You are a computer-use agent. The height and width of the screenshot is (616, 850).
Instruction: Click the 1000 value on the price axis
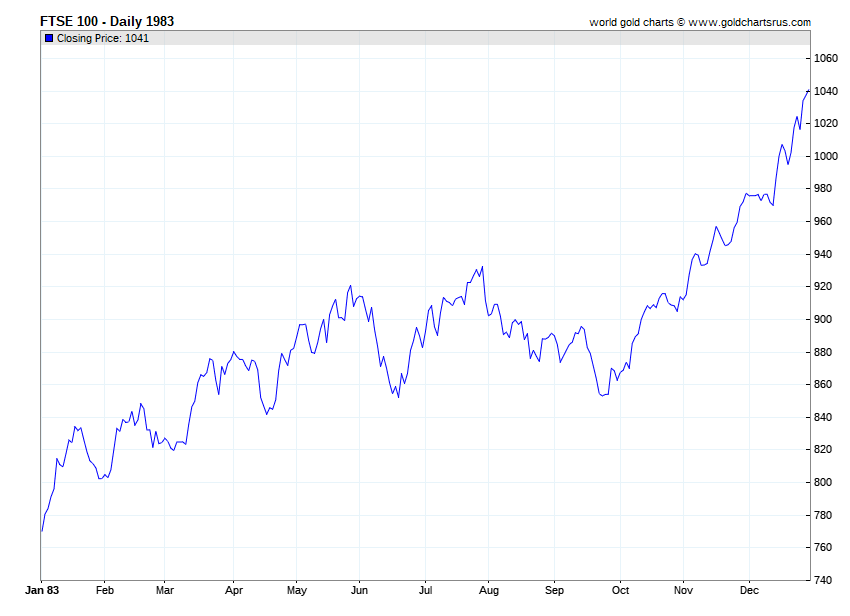(x=825, y=157)
